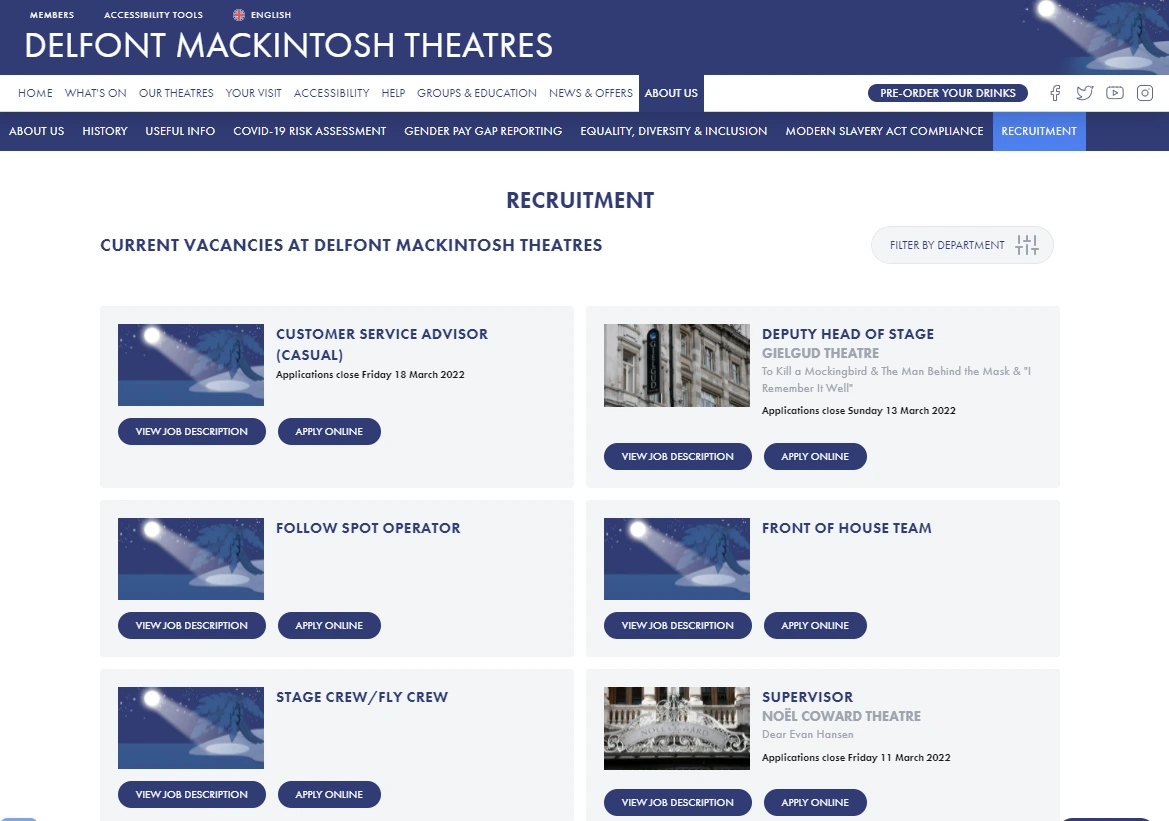The height and width of the screenshot is (821, 1169).
Task: Click the Front of House Team title
Action: point(847,528)
